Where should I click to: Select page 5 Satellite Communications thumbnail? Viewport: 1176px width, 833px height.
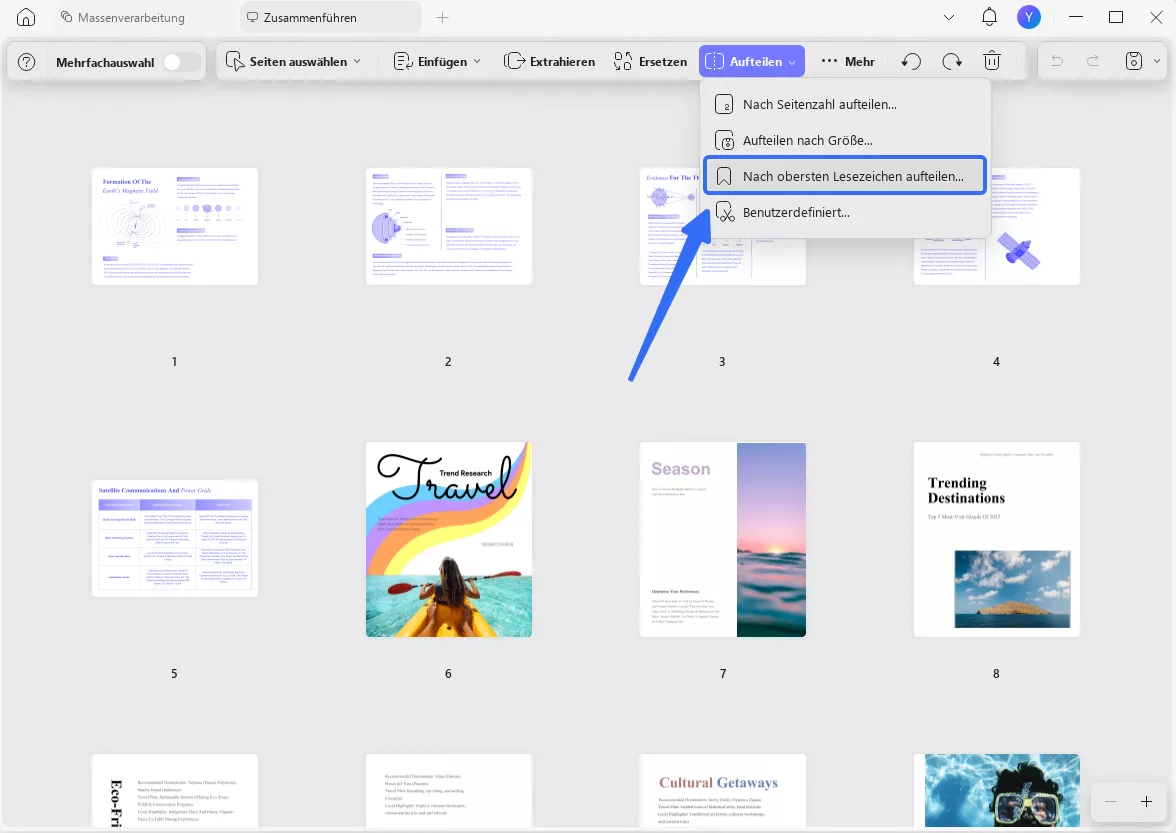[175, 538]
